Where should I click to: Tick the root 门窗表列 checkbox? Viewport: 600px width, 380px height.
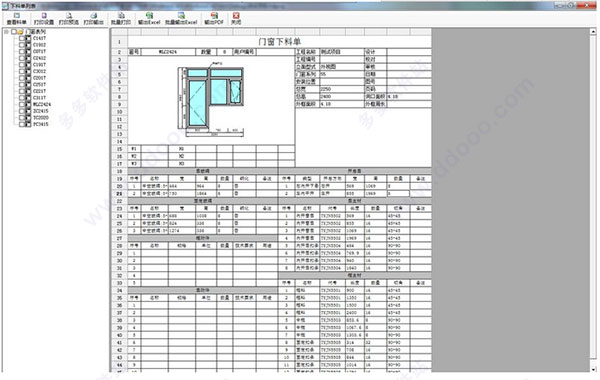pos(14,32)
